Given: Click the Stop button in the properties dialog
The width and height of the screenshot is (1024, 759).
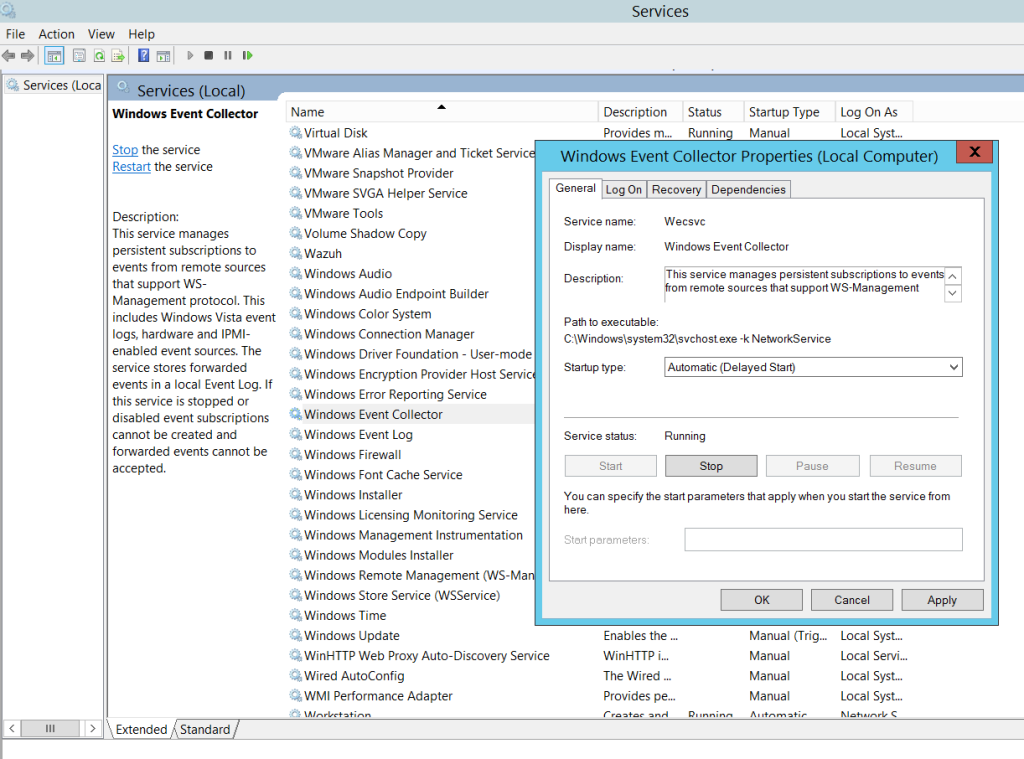Looking at the screenshot, I should tap(710, 465).
